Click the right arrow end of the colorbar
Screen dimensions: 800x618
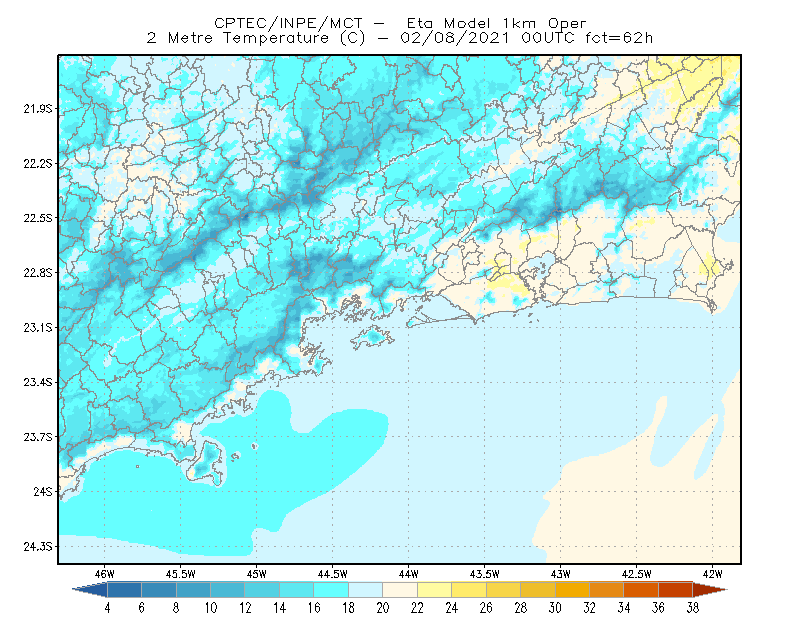pos(710,590)
